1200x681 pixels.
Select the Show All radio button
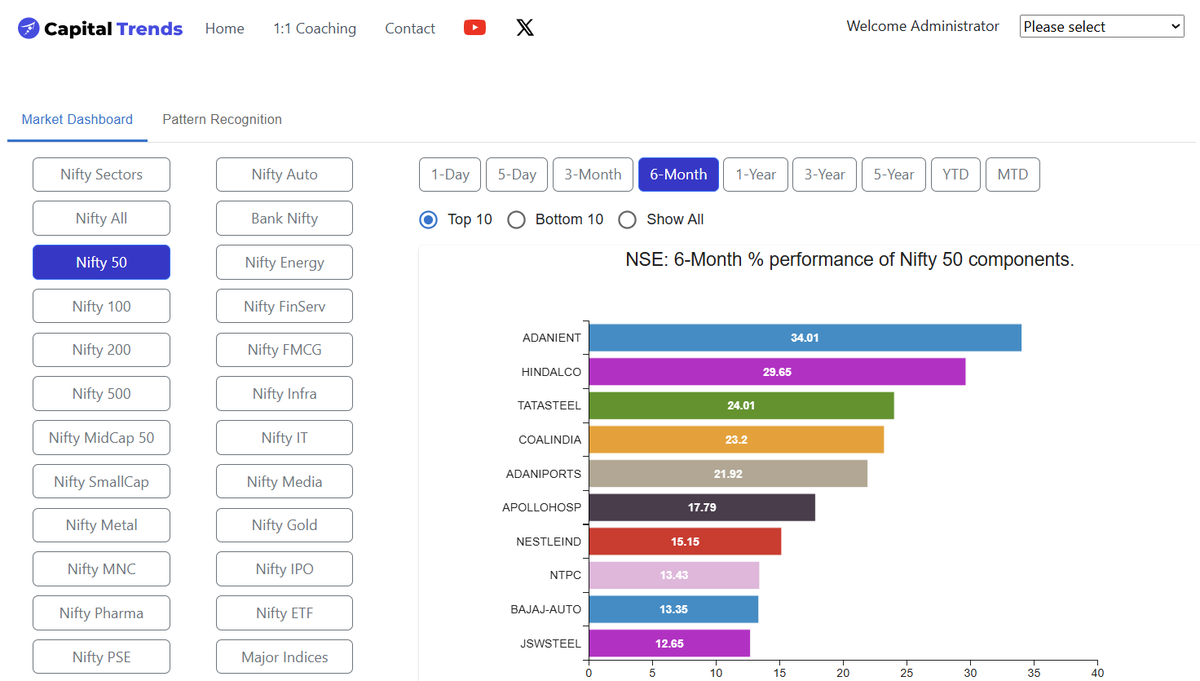coord(627,219)
